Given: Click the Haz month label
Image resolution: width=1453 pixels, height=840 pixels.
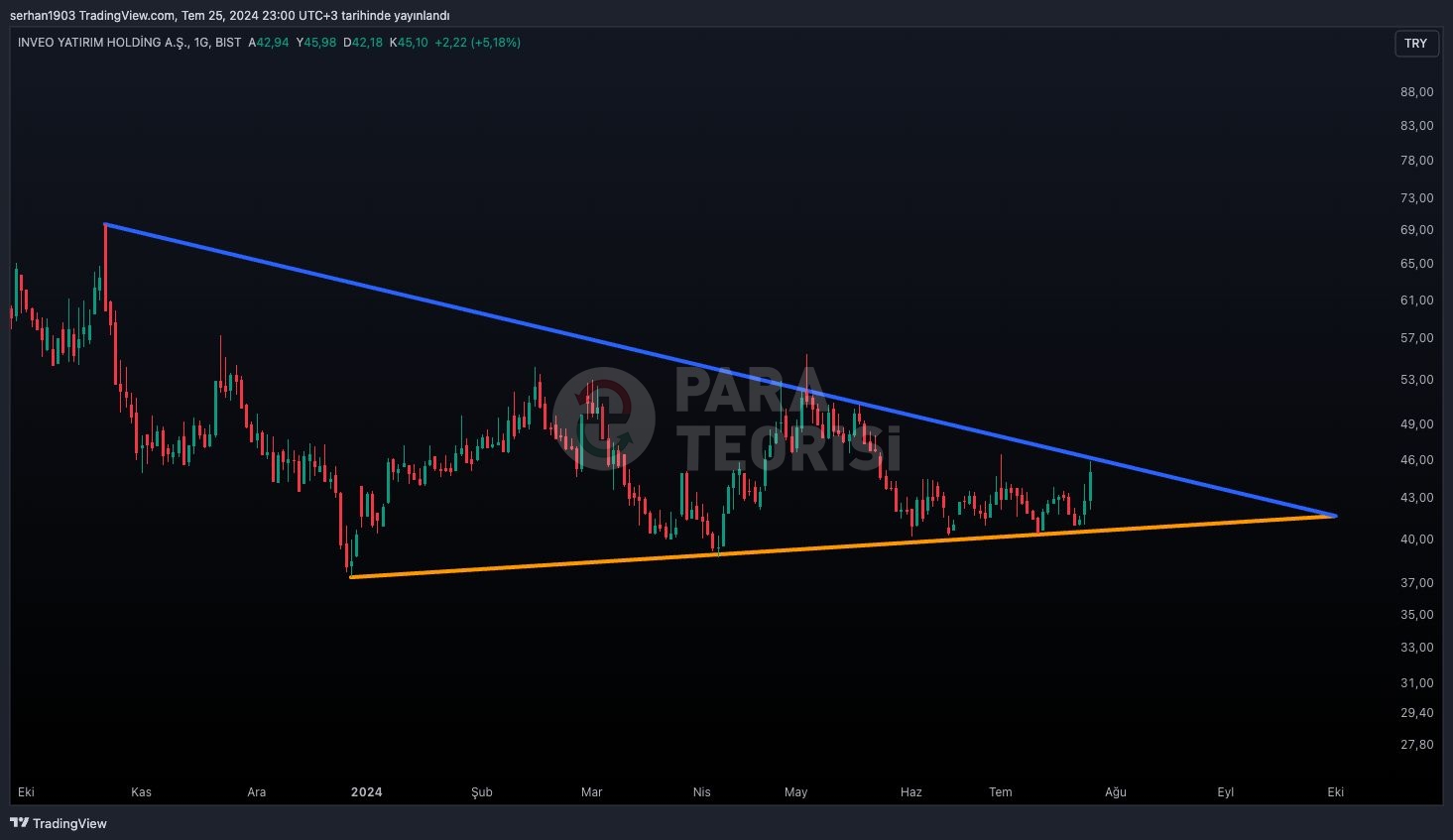Looking at the screenshot, I should point(910,791).
